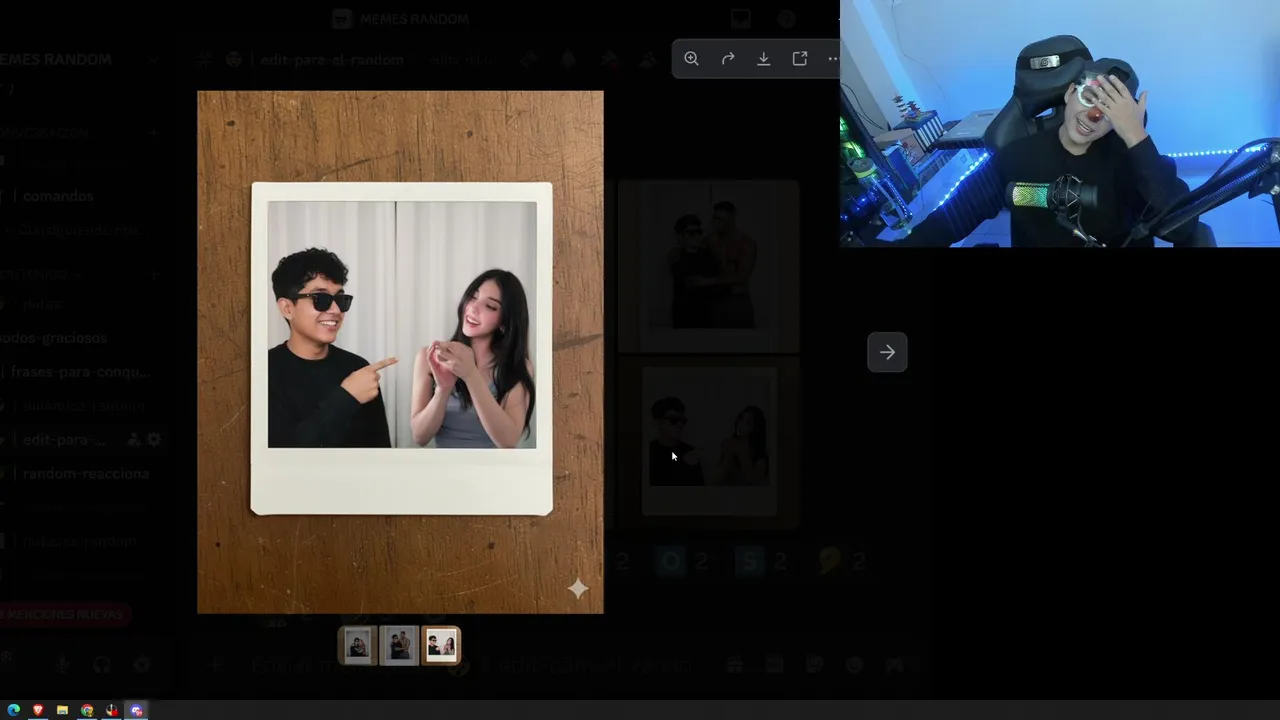1280x720 pixels.
Task: Download the image with the download icon
Action: click(764, 59)
